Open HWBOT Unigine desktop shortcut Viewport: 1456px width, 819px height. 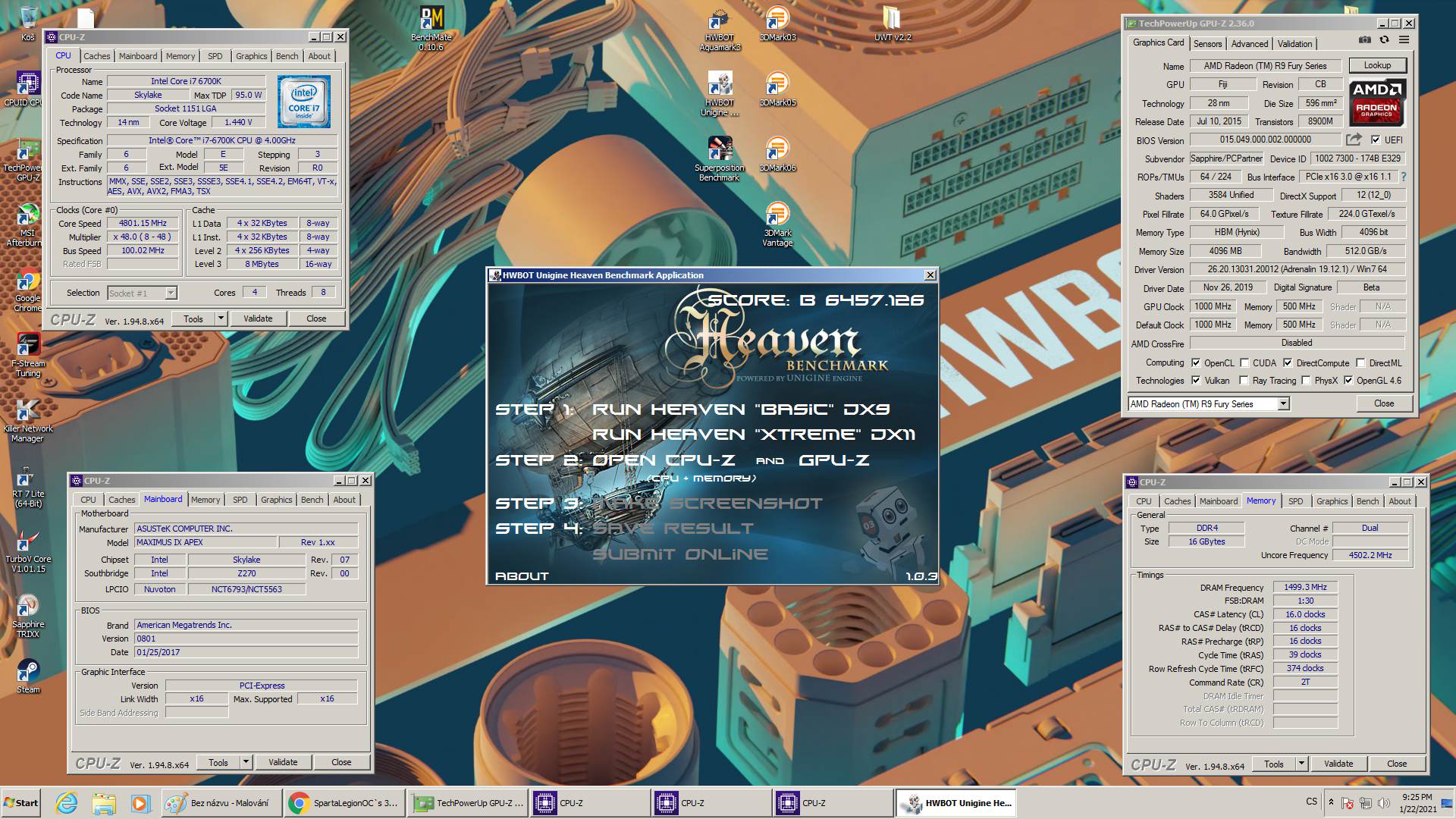click(x=720, y=93)
